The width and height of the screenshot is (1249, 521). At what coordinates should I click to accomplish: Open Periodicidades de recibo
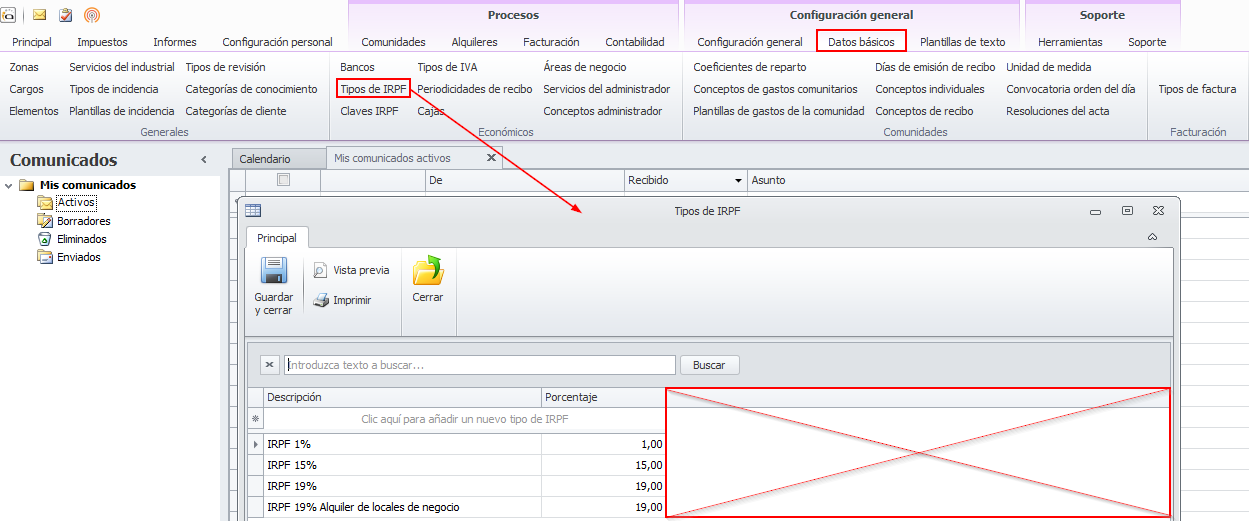pos(474,89)
